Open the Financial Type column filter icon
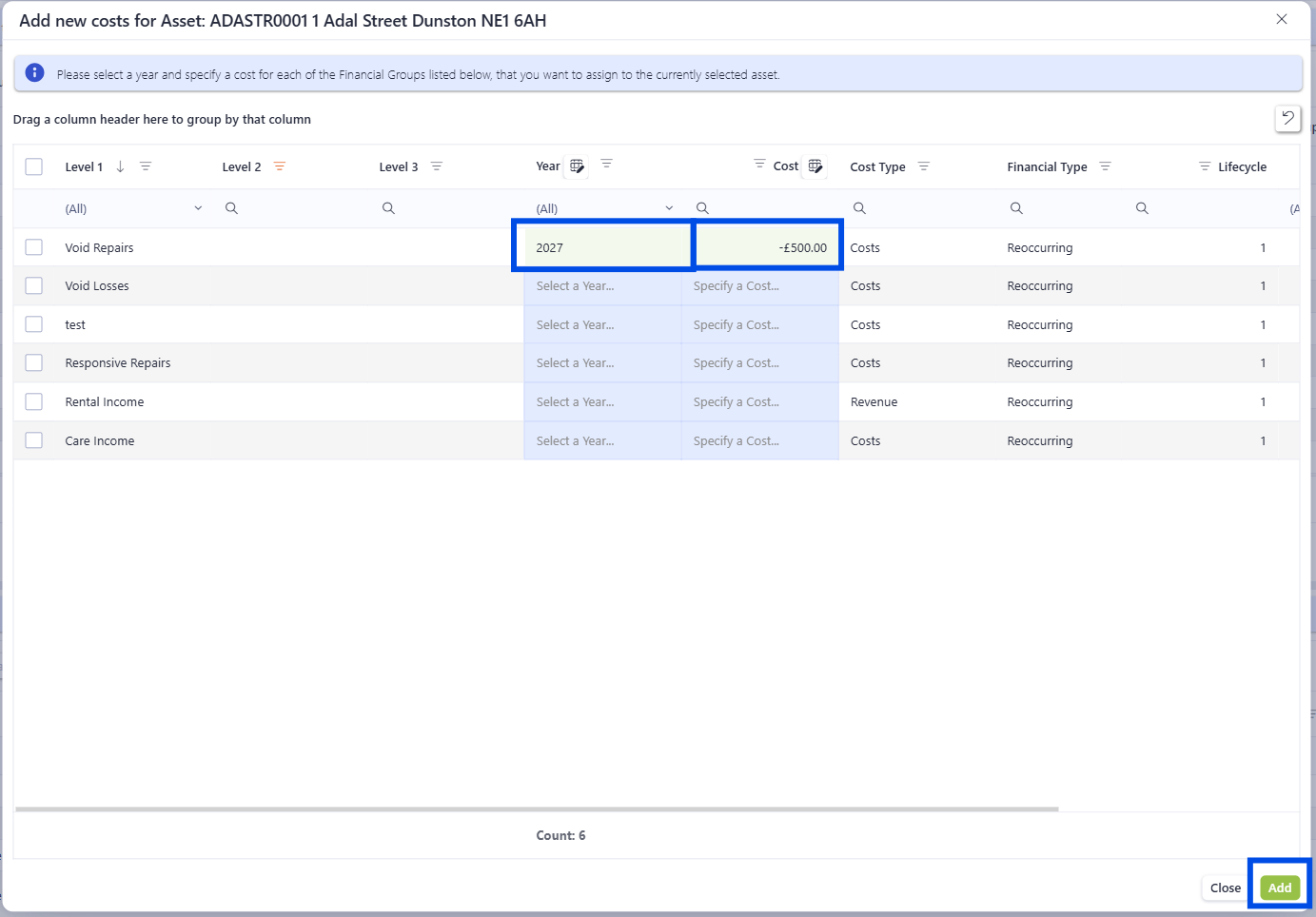 point(1105,166)
